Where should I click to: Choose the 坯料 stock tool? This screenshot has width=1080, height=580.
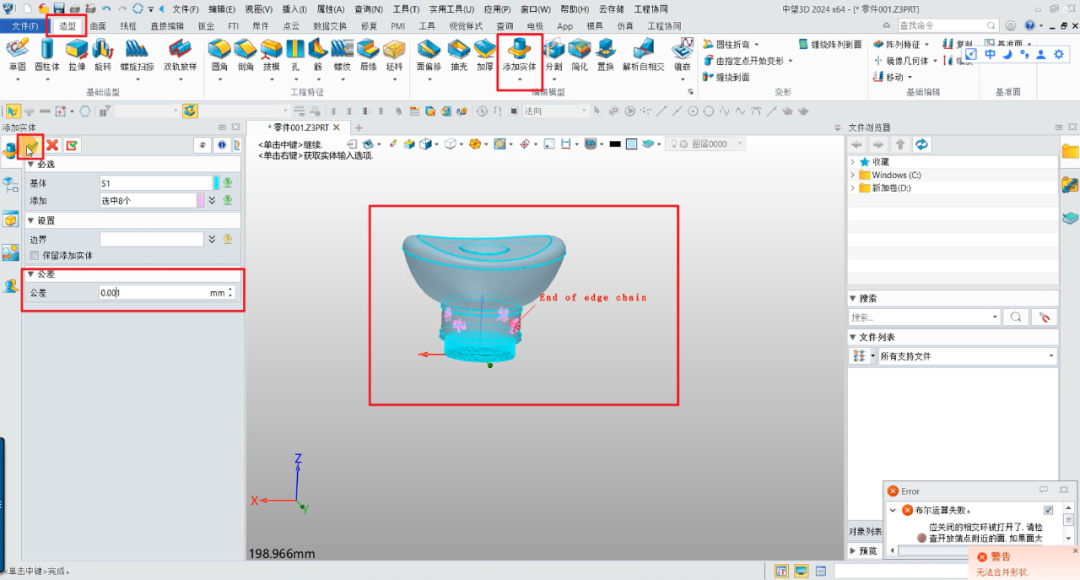(x=394, y=55)
